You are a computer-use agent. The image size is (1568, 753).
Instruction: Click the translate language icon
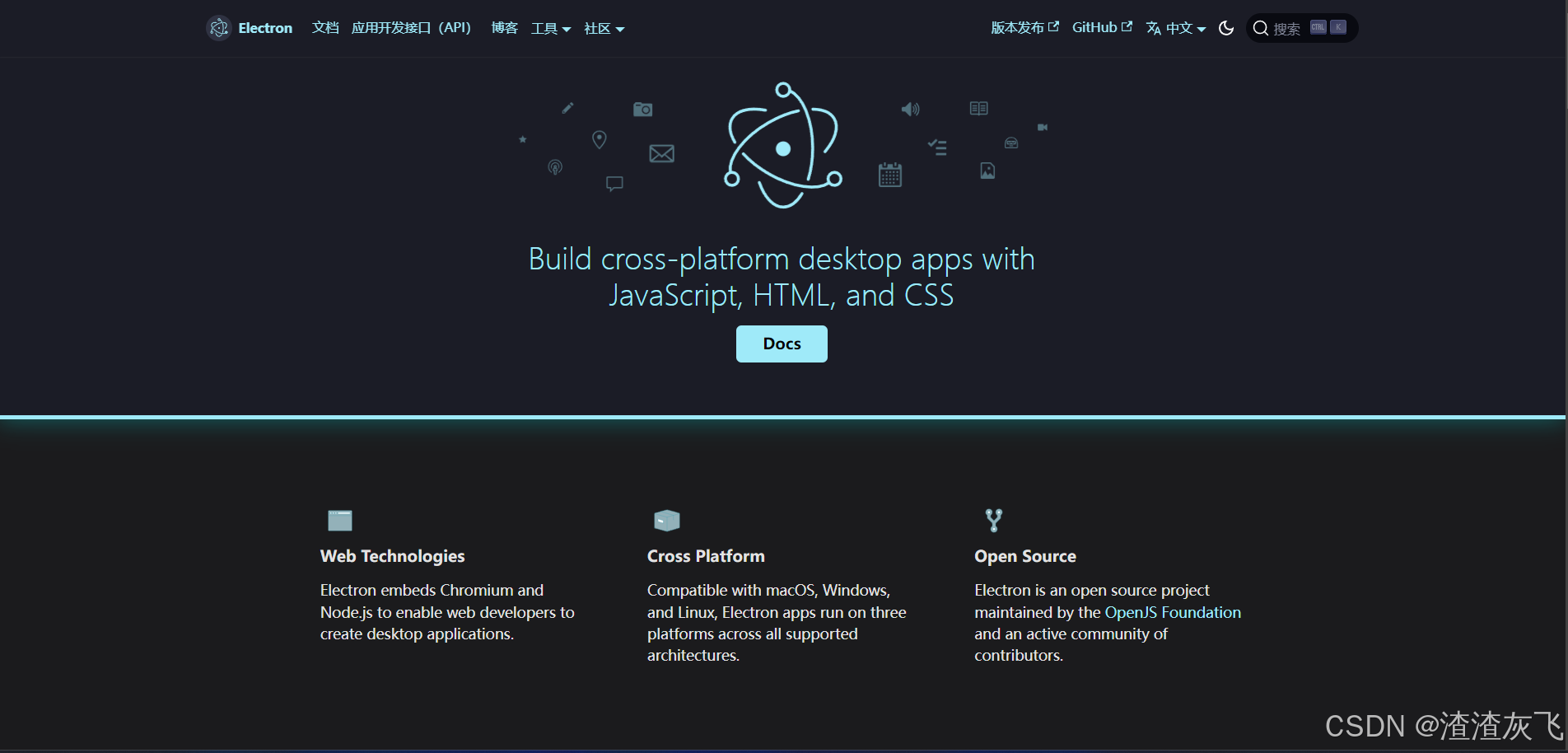[x=1154, y=29]
